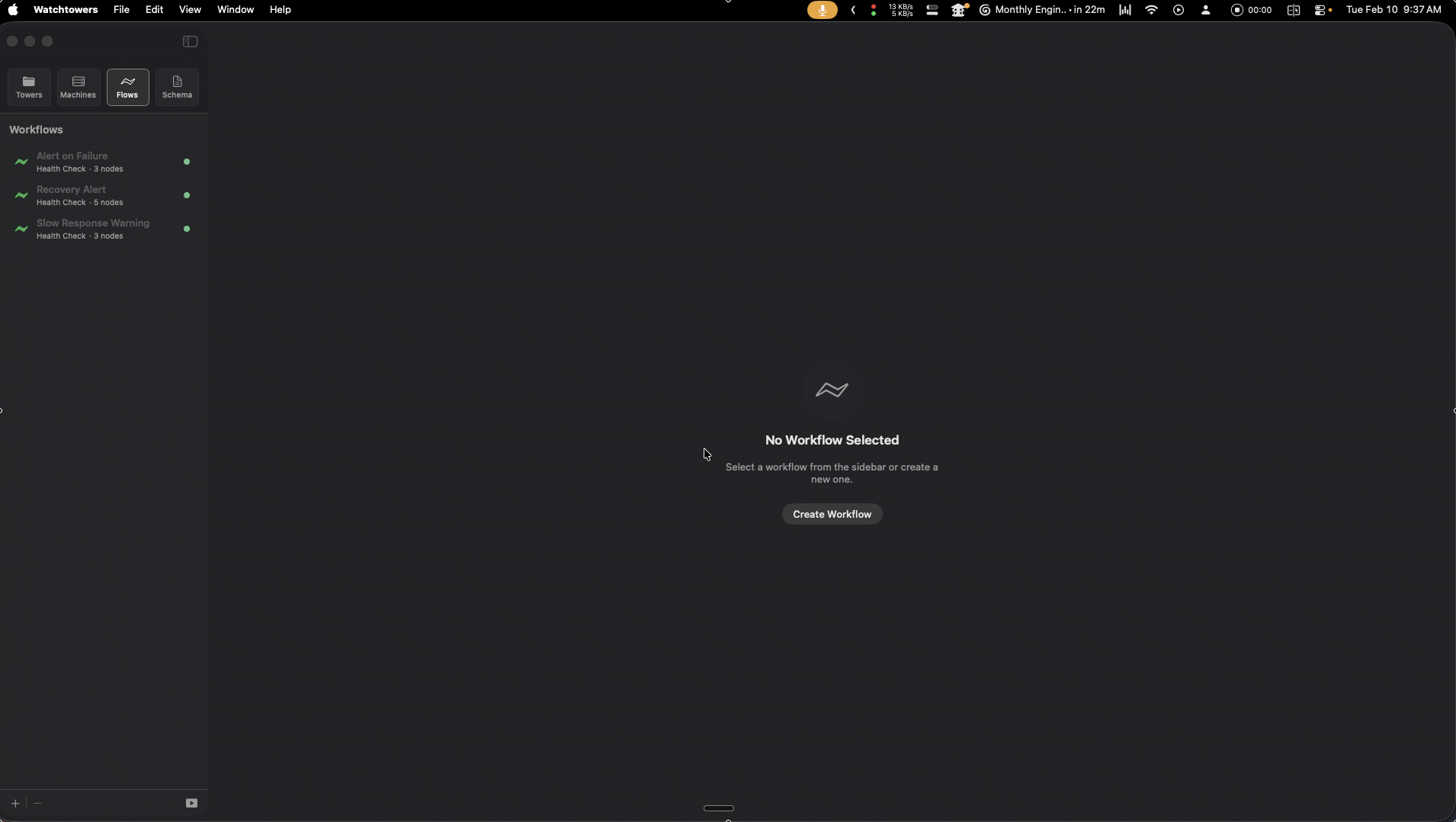
Task: Open the Control Center dropdown
Action: pos(1320,10)
